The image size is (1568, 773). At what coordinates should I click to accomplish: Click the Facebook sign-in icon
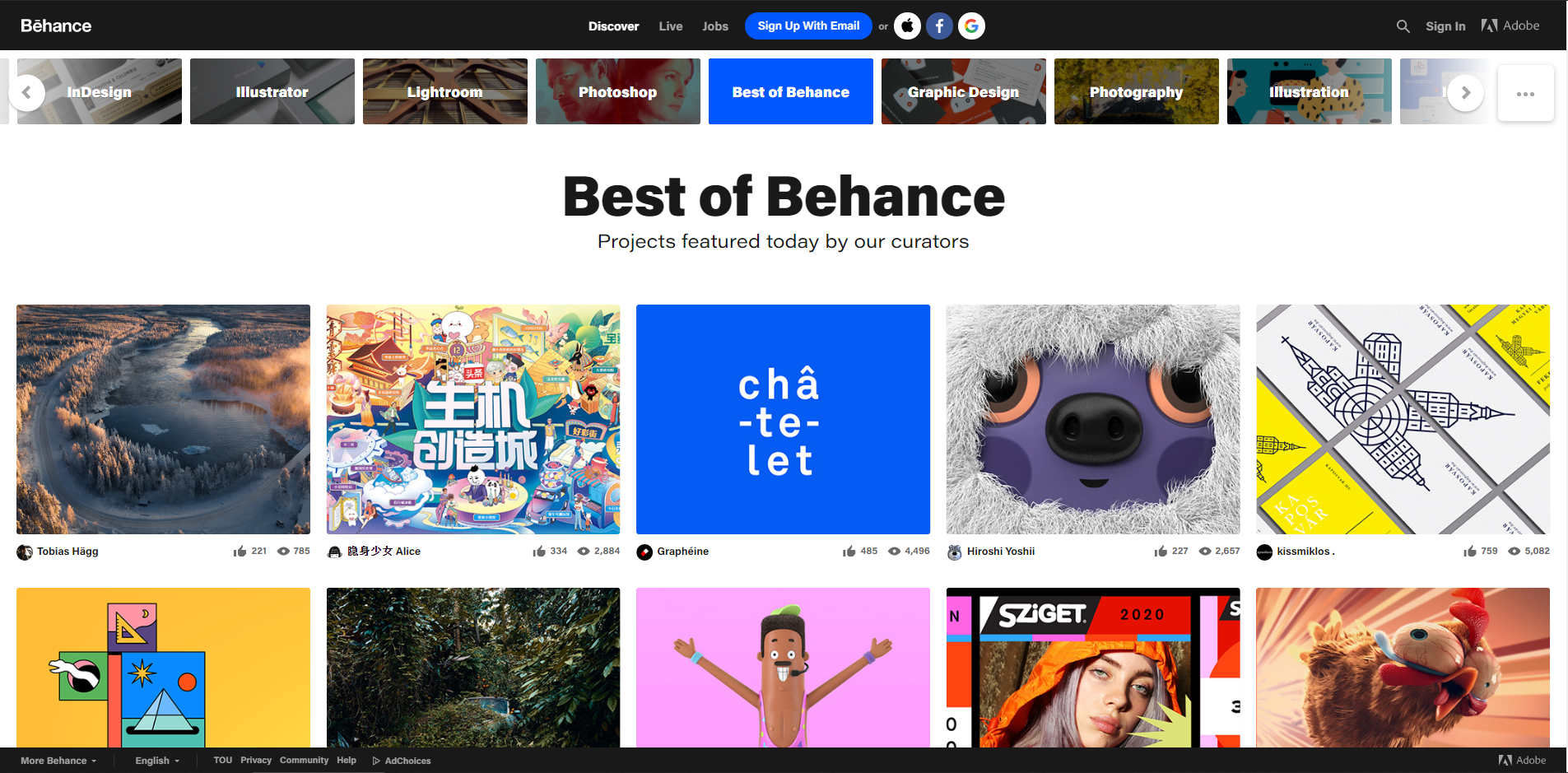point(939,26)
